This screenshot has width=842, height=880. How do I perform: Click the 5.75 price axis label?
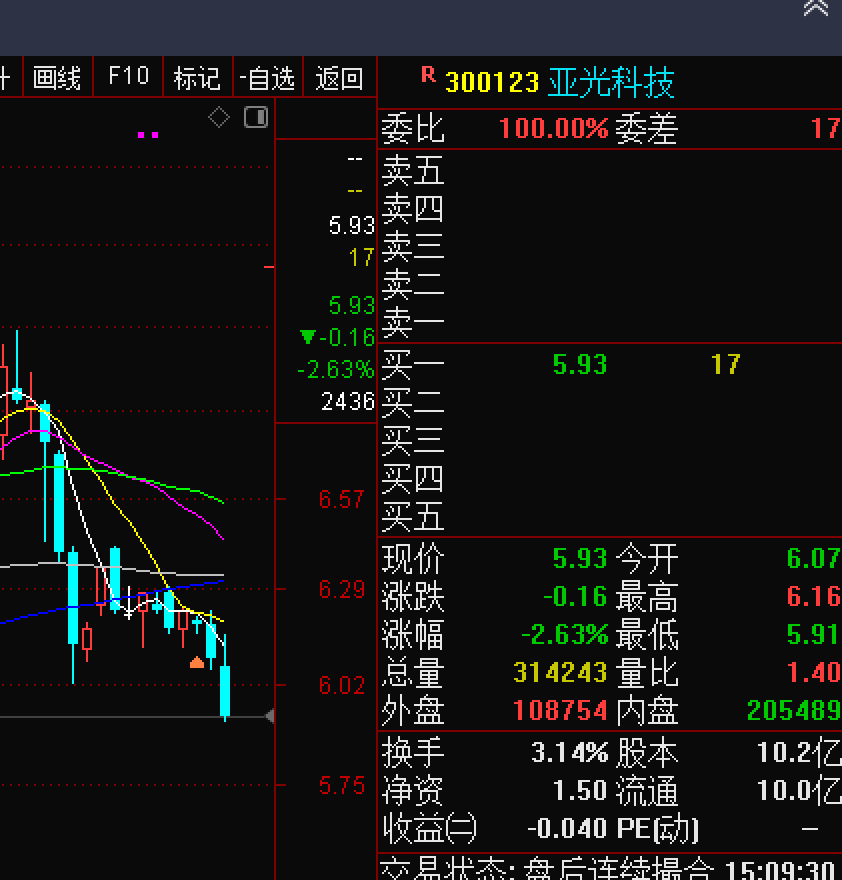[341, 785]
